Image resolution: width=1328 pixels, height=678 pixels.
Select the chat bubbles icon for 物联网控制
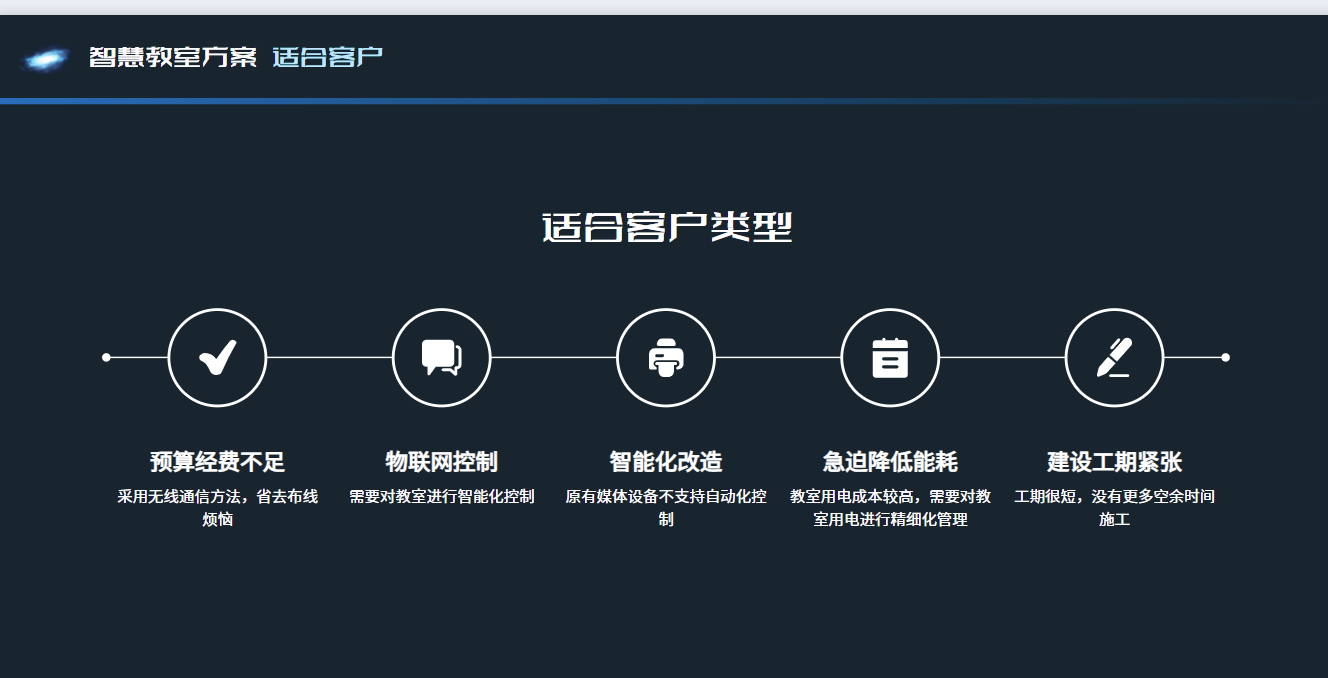click(x=441, y=357)
